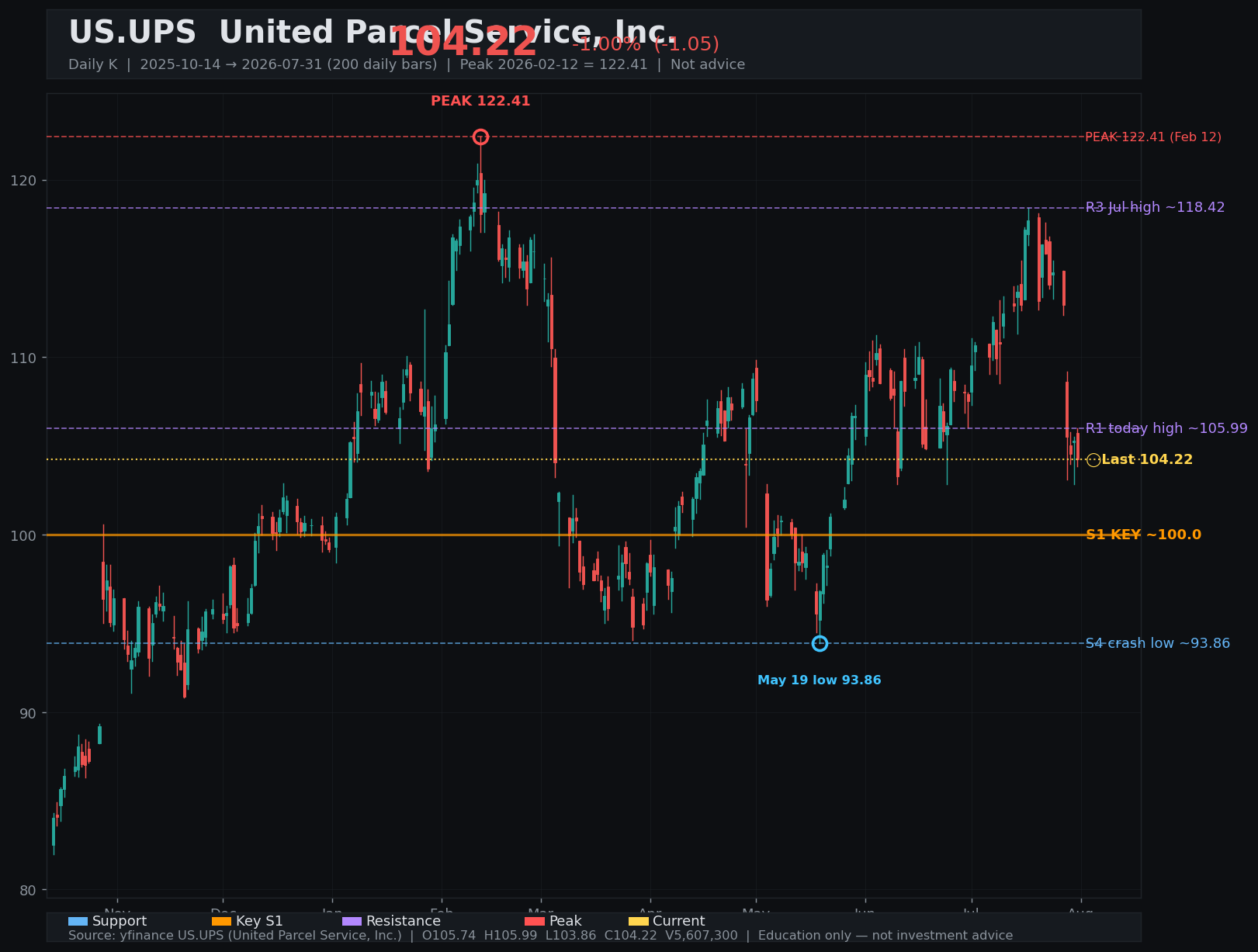Click the yellow circle beside Last 104.22
The image size is (1258, 952).
[1093, 460]
